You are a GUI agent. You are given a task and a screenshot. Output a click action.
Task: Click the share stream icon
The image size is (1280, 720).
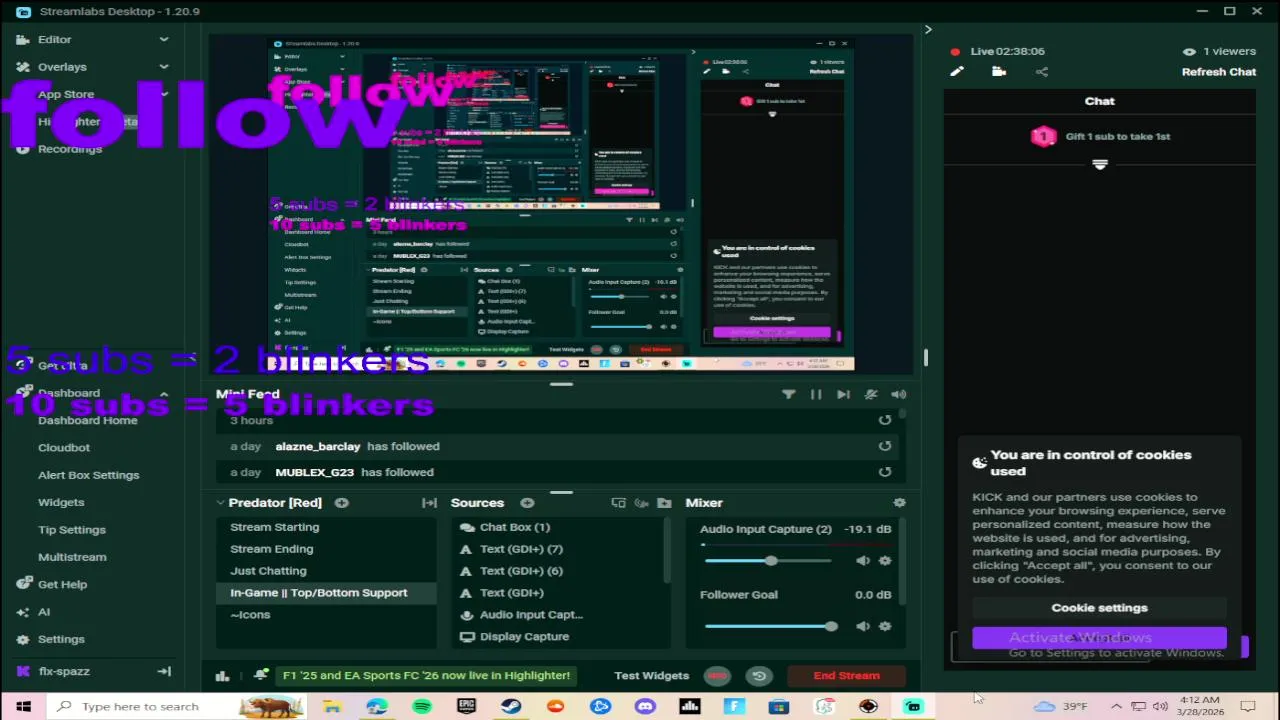[1042, 71]
